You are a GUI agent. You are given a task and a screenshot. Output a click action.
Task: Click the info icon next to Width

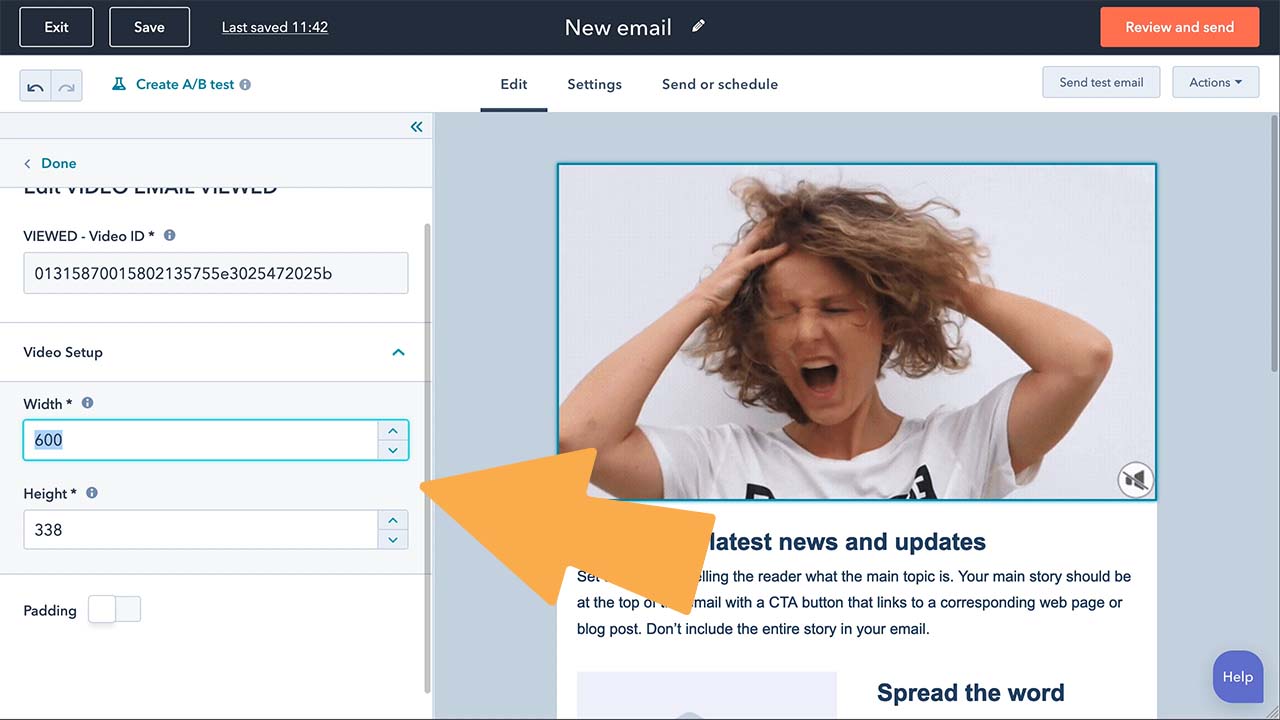[87, 403]
